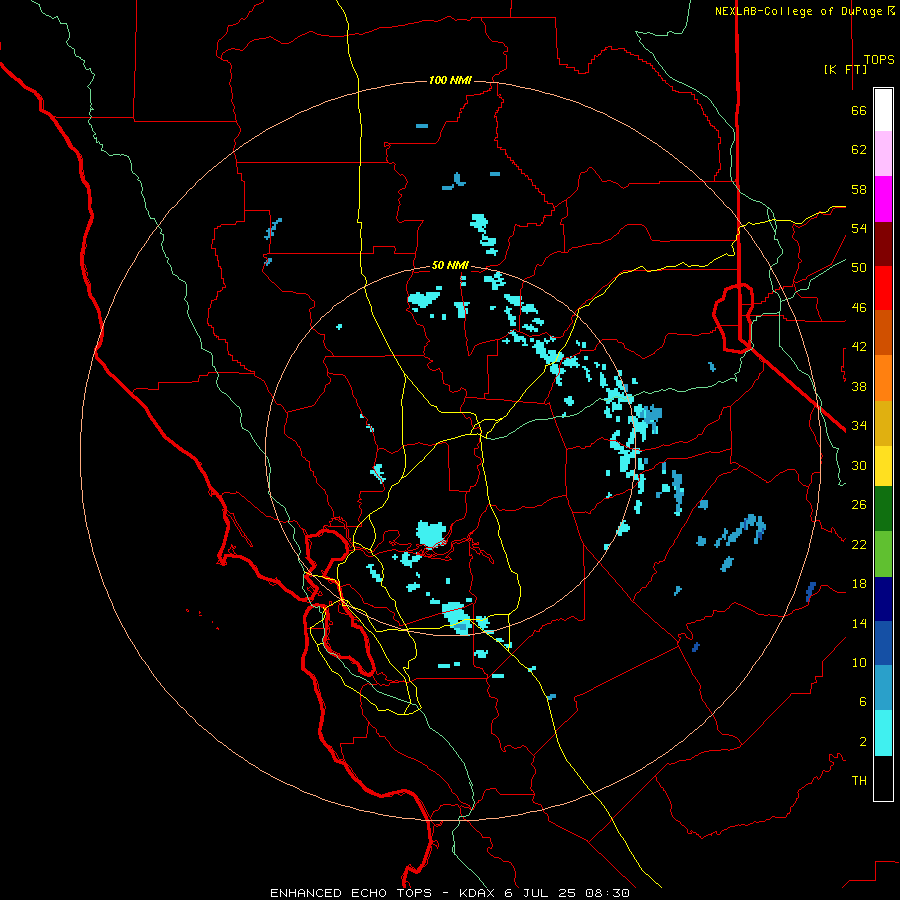This screenshot has width=900, height=900.
Task: Click the magenta 58 K FT legend swatch
Action: (x=883, y=199)
